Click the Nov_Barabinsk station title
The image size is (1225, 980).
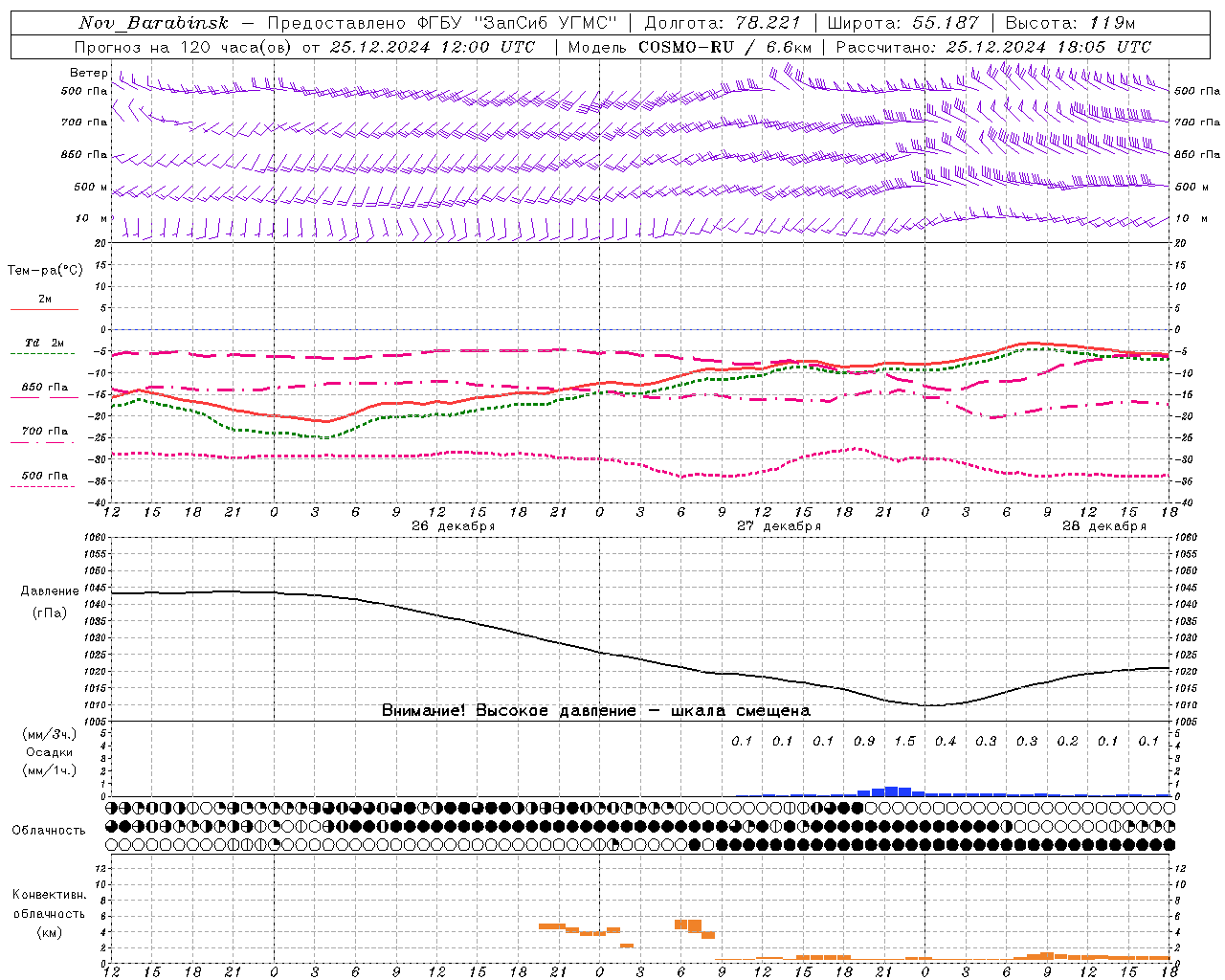[153, 23]
